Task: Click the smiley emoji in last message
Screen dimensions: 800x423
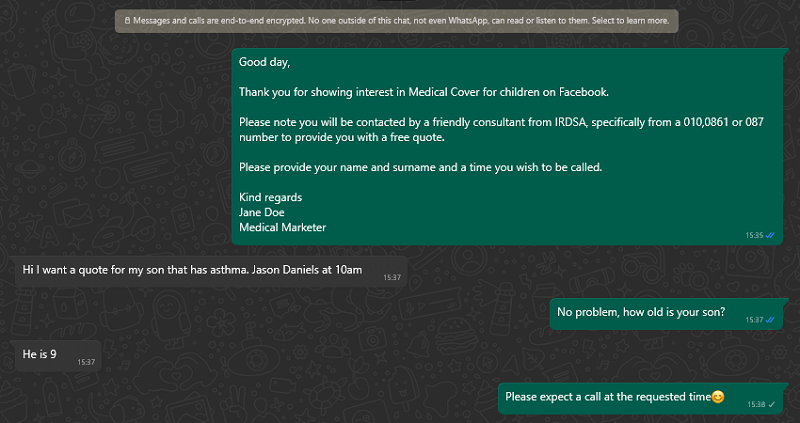Action: coord(718,396)
